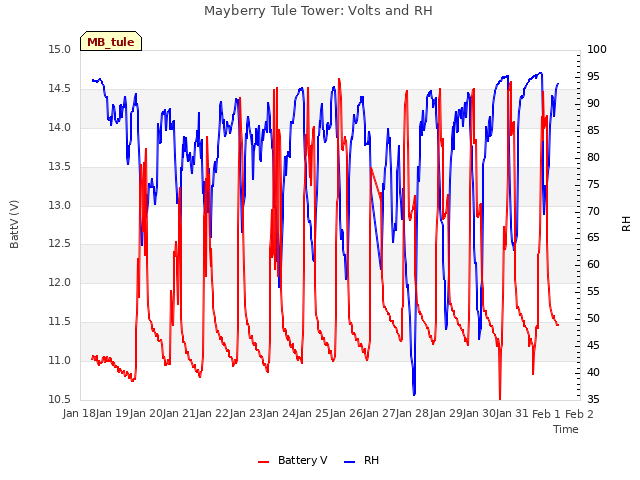The width and height of the screenshot is (640, 480).
Task: Click the 60 right axis label
Action: click(x=593, y=264)
